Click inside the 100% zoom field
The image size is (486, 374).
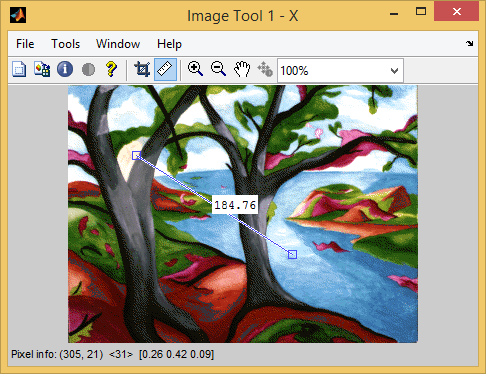(333, 71)
